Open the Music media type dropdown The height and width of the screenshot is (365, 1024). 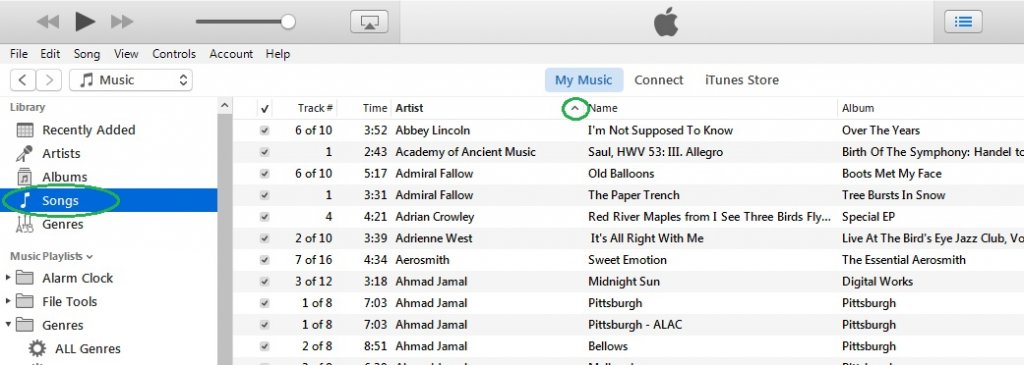coord(131,80)
